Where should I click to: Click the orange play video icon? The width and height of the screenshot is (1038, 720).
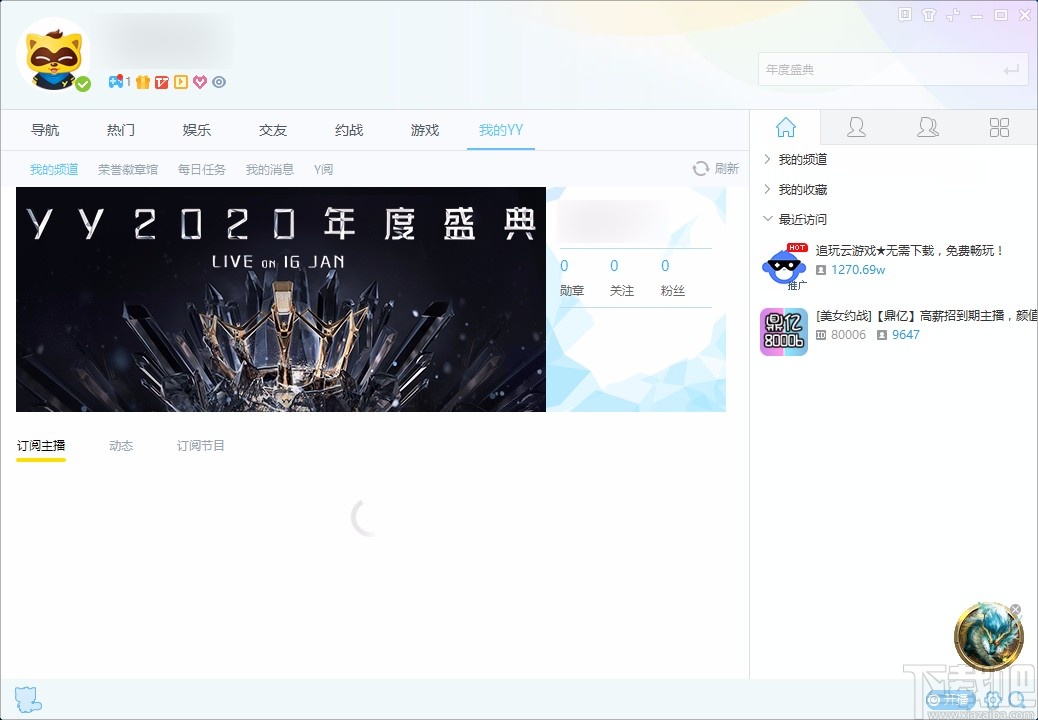[x=181, y=82]
